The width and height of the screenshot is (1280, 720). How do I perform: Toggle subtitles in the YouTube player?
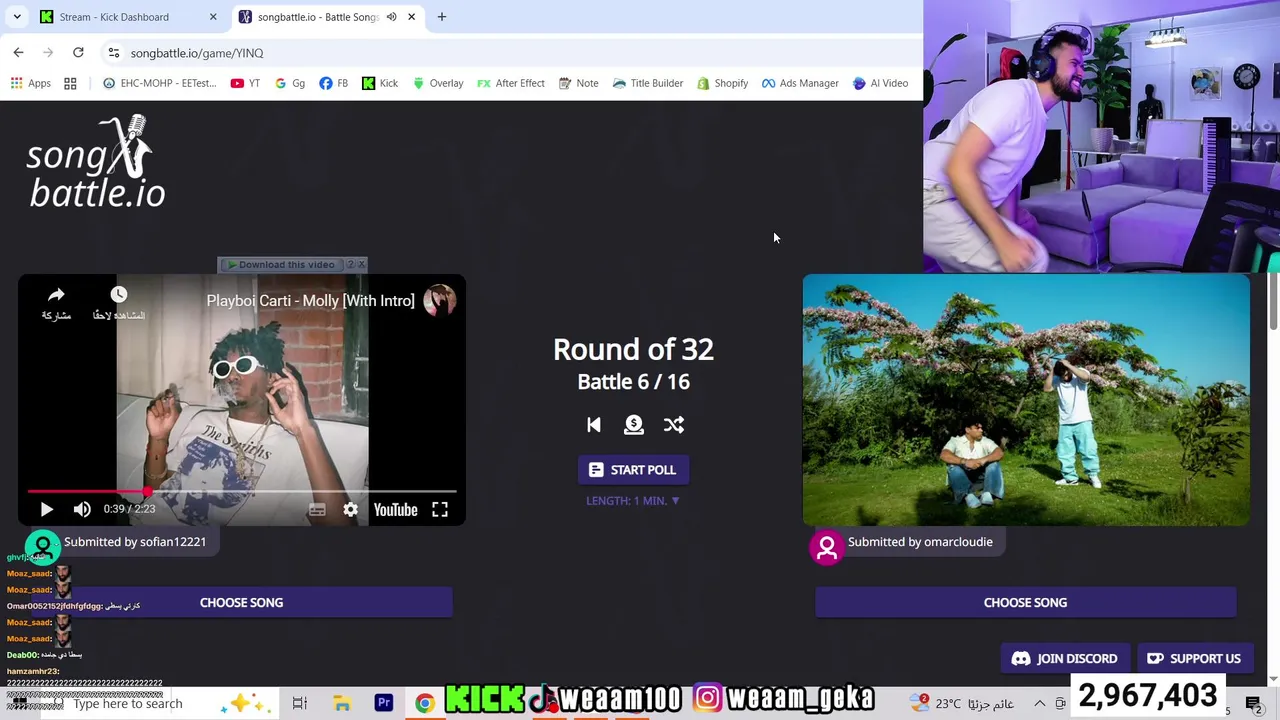tap(317, 509)
